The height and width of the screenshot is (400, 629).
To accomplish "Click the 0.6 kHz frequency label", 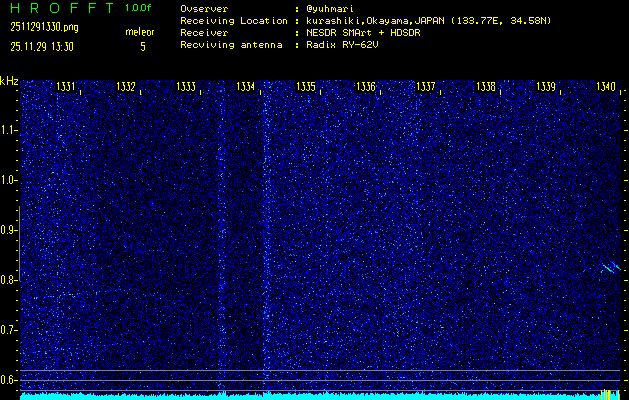I will point(8,380).
